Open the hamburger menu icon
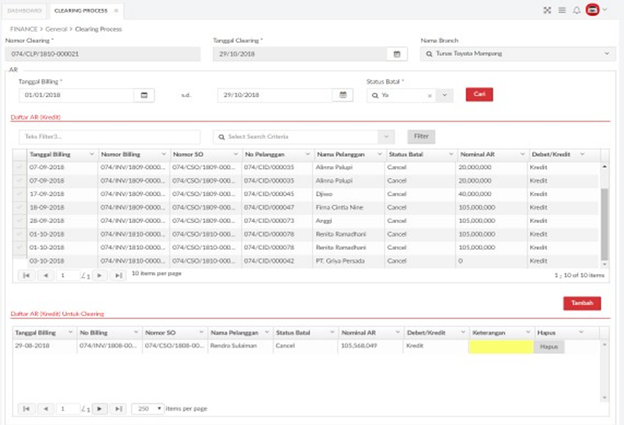Screen dimensions: 624x425 pyautogui.click(x=562, y=10)
